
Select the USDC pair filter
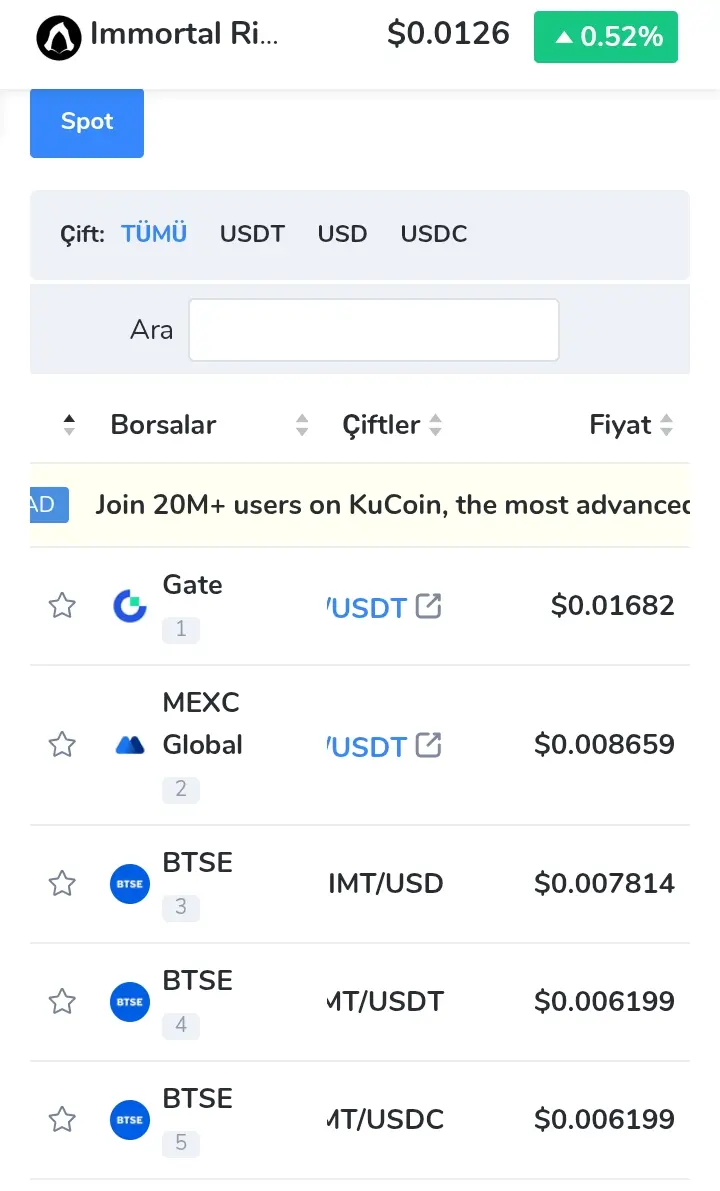(434, 234)
